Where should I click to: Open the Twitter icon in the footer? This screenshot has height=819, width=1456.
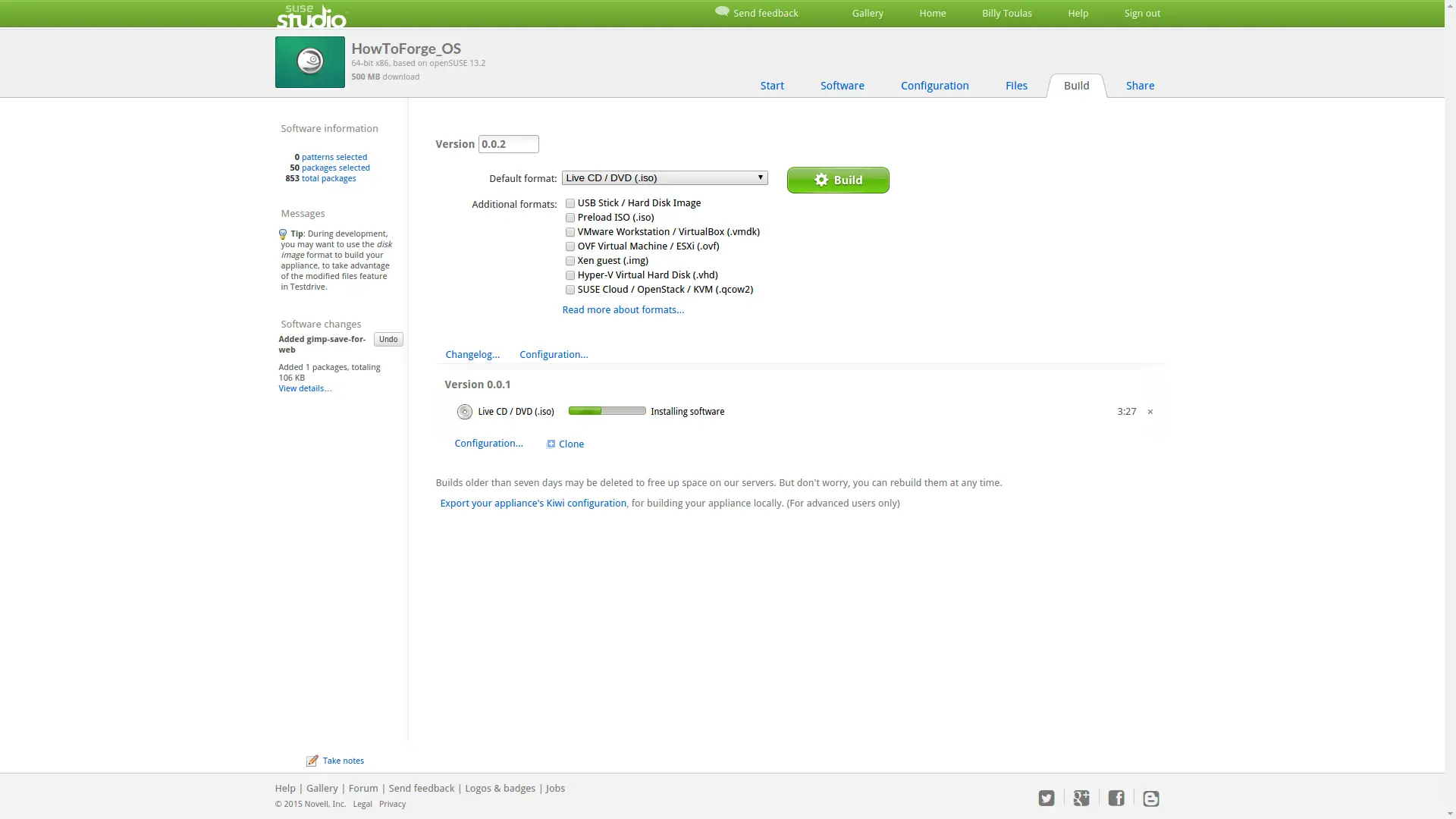(1046, 799)
